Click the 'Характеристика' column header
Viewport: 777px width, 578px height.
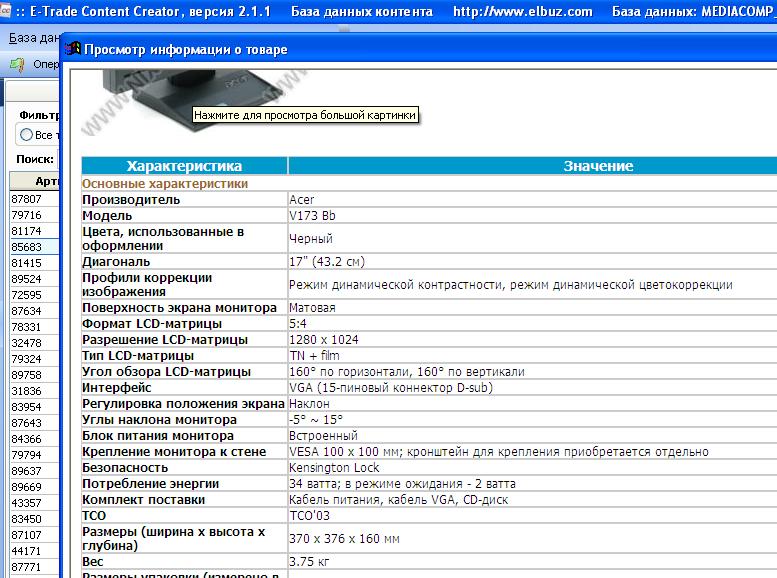[x=184, y=166]
